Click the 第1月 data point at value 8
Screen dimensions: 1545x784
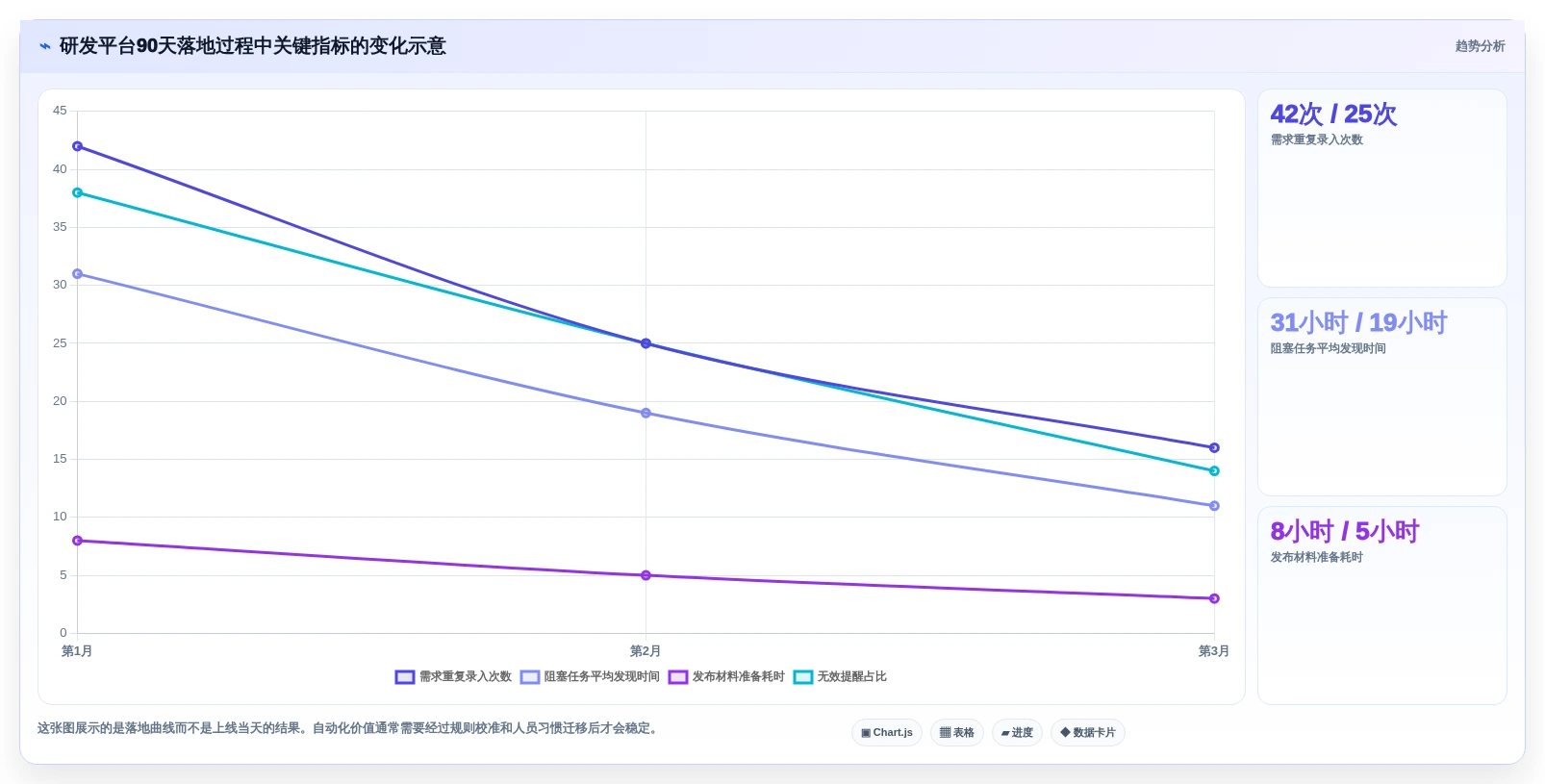coord(78,541)
